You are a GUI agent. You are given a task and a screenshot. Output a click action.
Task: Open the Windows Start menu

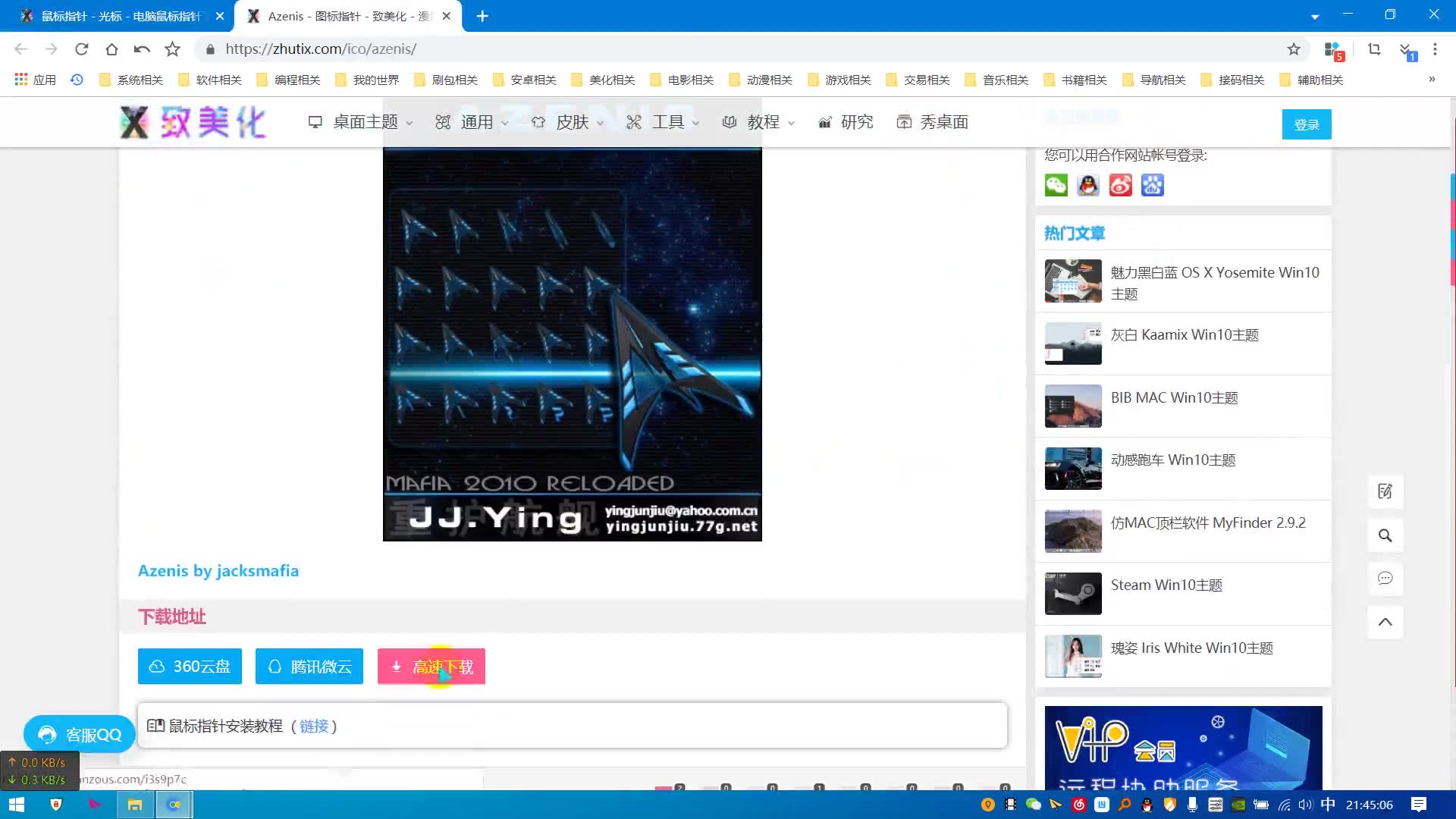tap(16, 805)
